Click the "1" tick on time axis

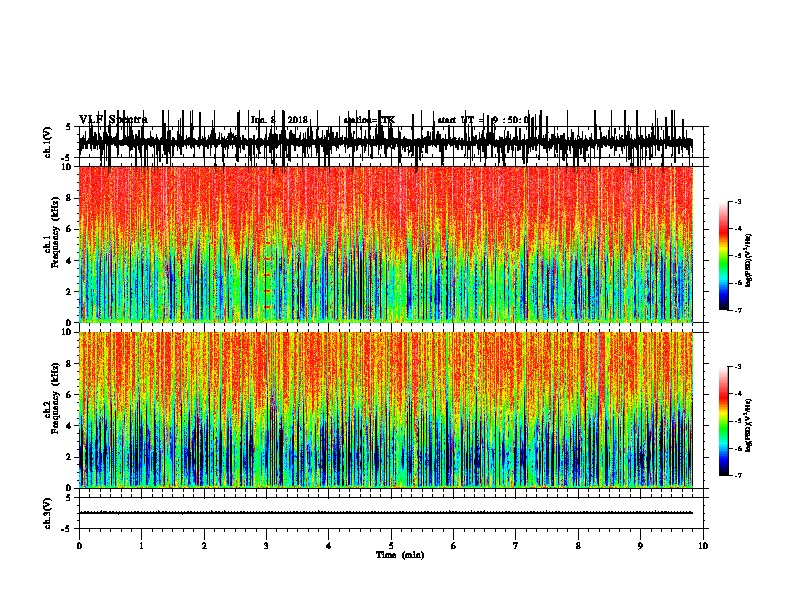tap(141, 546)
